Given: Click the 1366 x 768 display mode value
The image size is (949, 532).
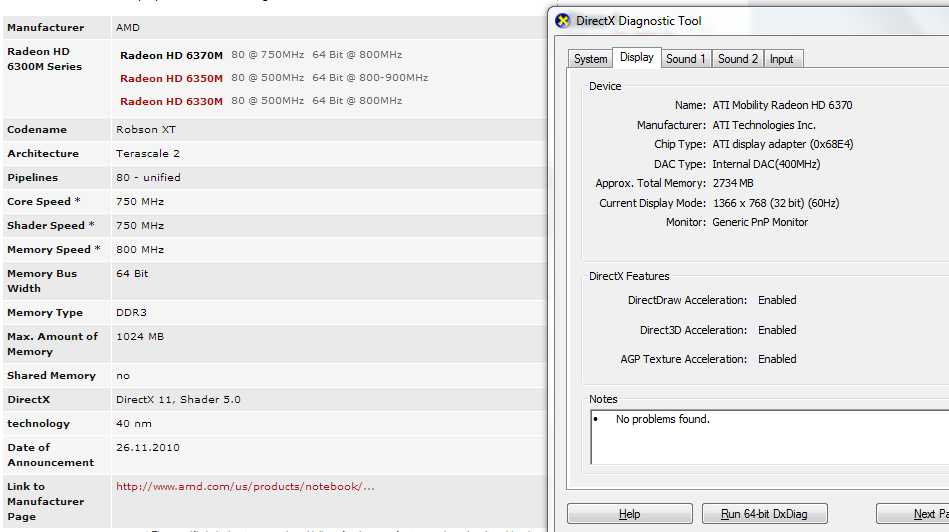Looking at the screenshot, I should [x=776, y=203].
